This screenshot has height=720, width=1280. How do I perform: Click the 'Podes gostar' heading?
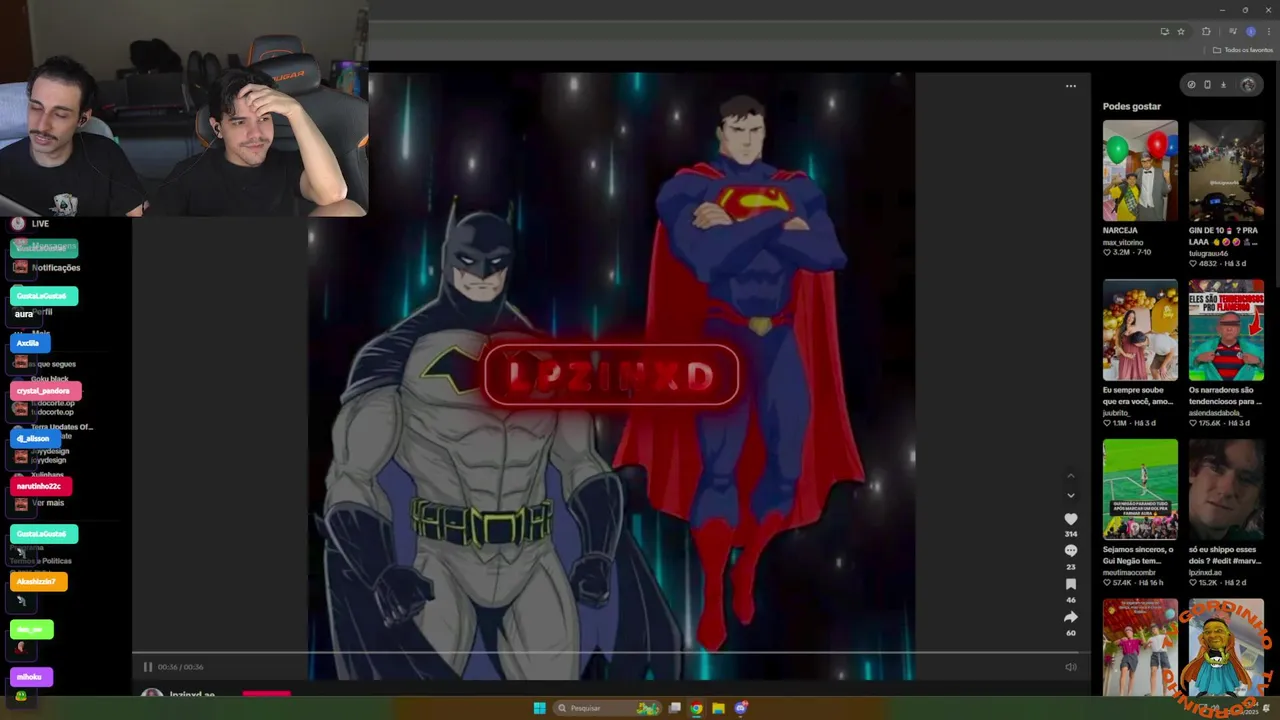coord(1132,106)
